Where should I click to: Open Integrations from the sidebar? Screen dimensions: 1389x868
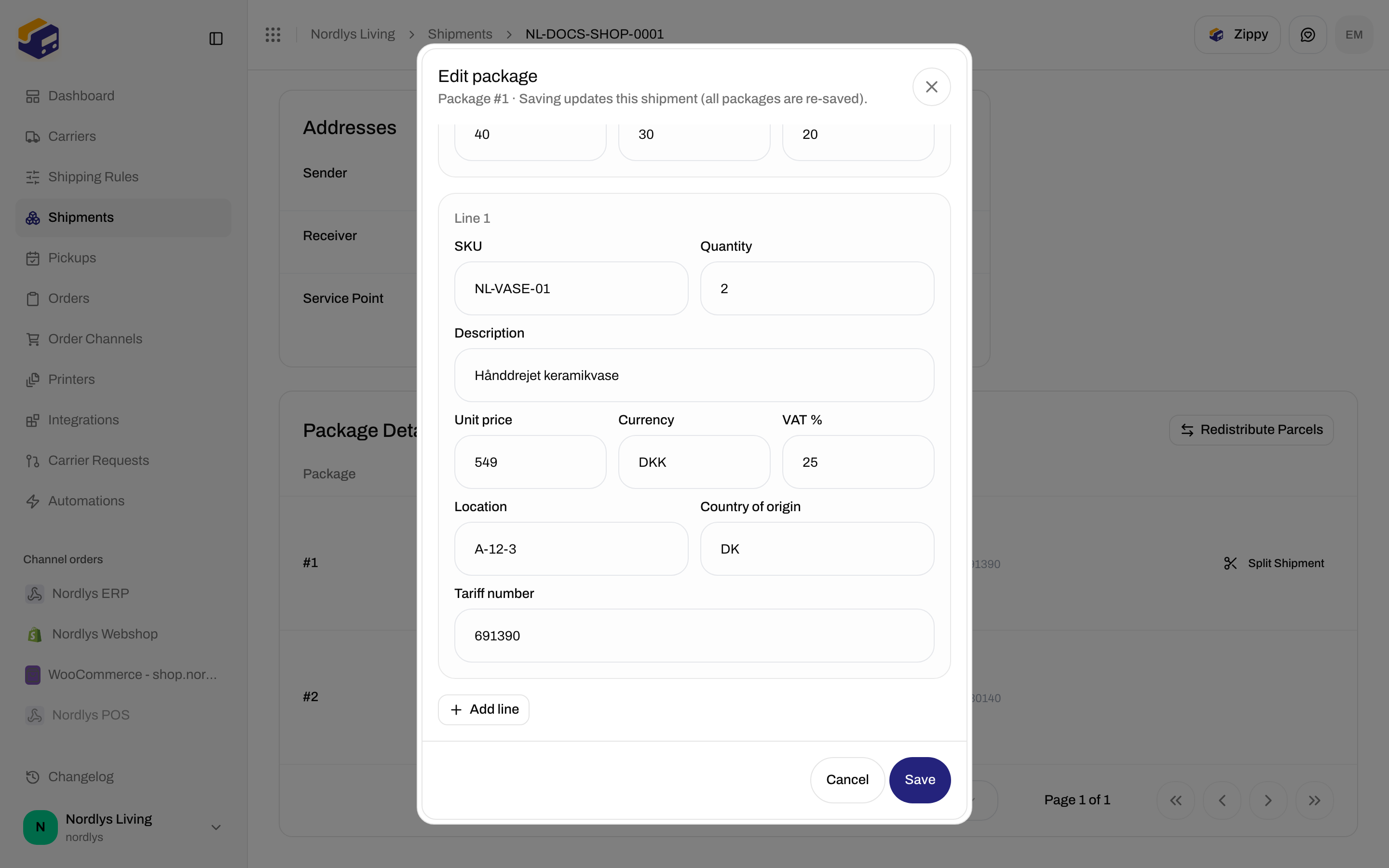123,420
